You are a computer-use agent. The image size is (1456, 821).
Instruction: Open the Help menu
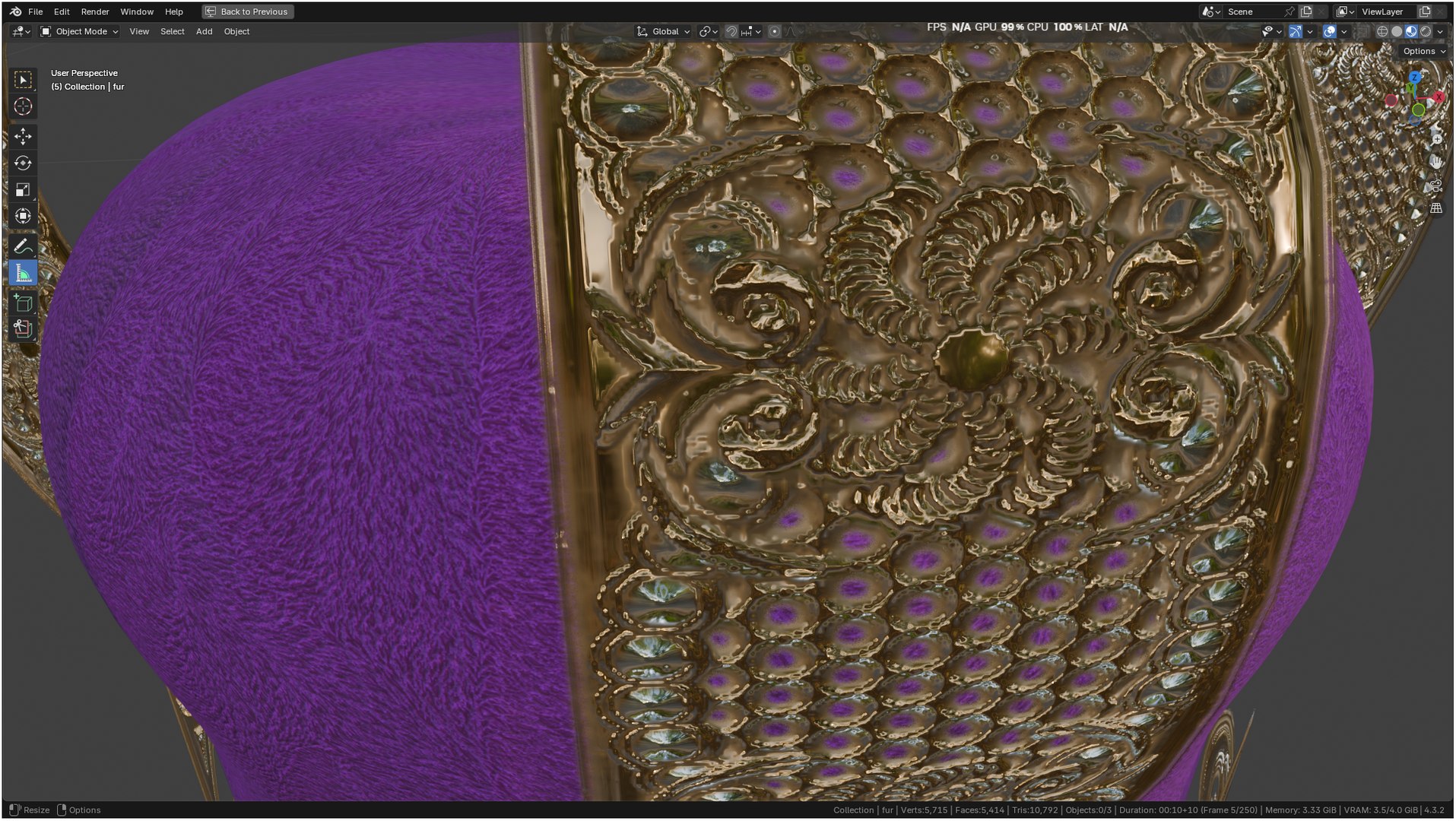pos(174,11)
